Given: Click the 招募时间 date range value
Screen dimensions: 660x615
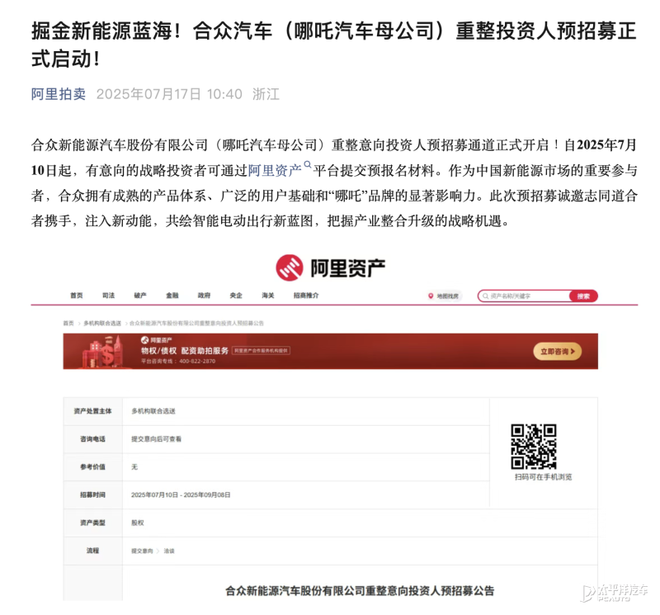Looking at the screenshot, I should [181, 495].
